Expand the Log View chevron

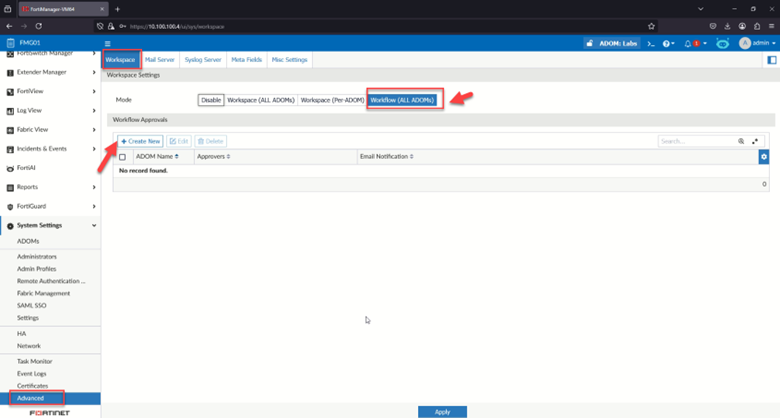[x=94, y=111]
